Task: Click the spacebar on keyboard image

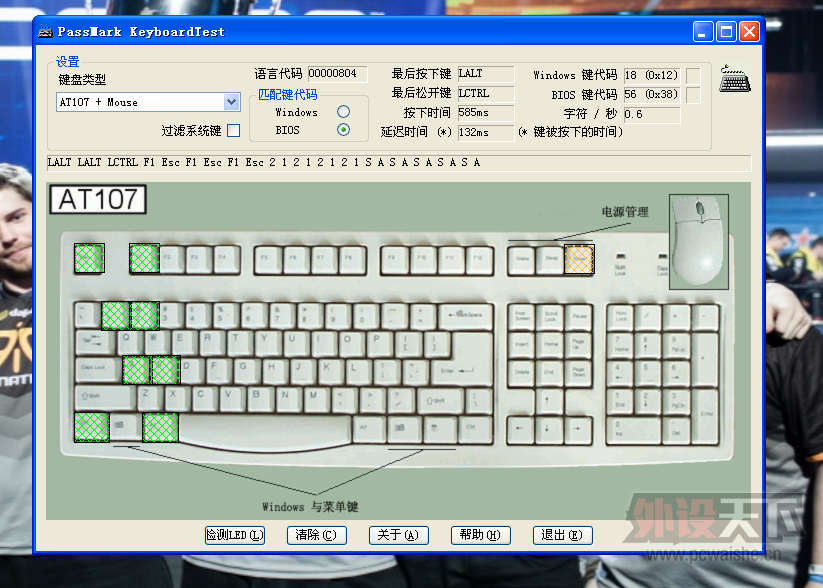Action: pyautogui.click(x=265, y=430)
